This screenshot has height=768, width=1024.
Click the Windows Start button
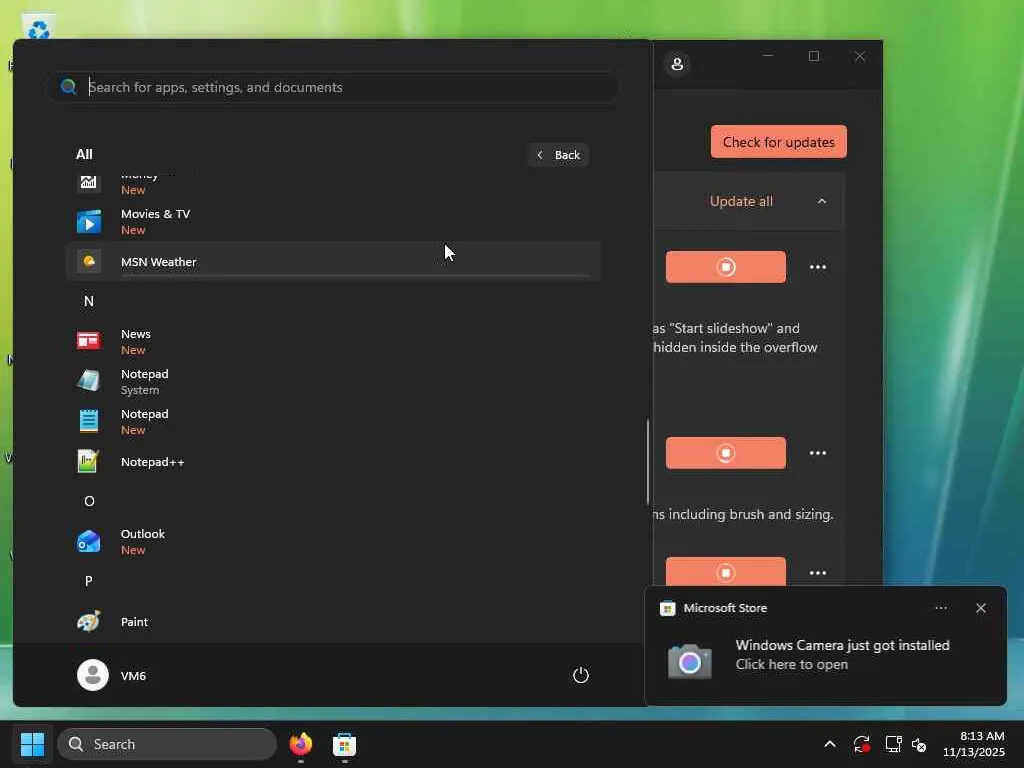(32, 744)
